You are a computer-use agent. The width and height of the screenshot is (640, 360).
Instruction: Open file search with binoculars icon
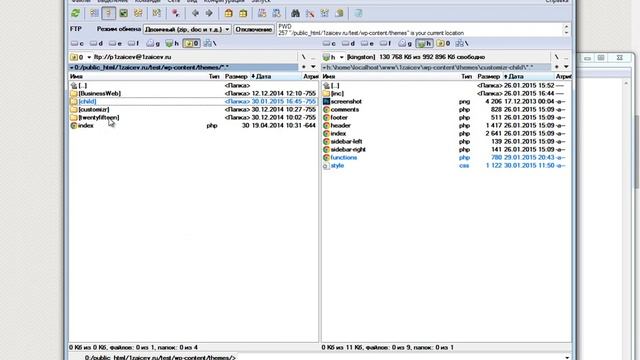coord(295,13)
